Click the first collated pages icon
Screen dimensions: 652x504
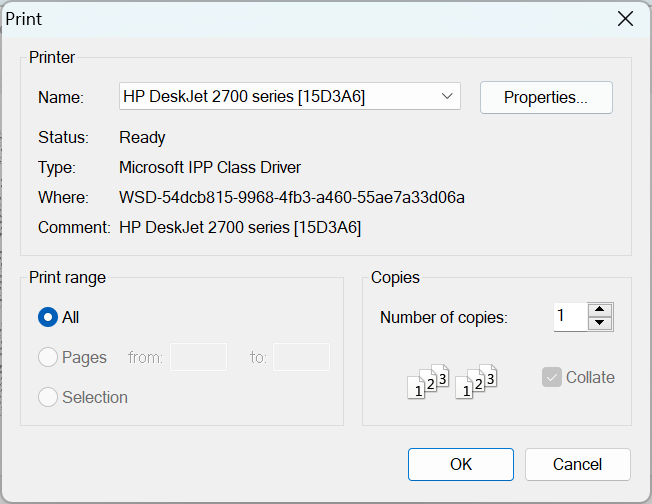[x=428, y=382]
